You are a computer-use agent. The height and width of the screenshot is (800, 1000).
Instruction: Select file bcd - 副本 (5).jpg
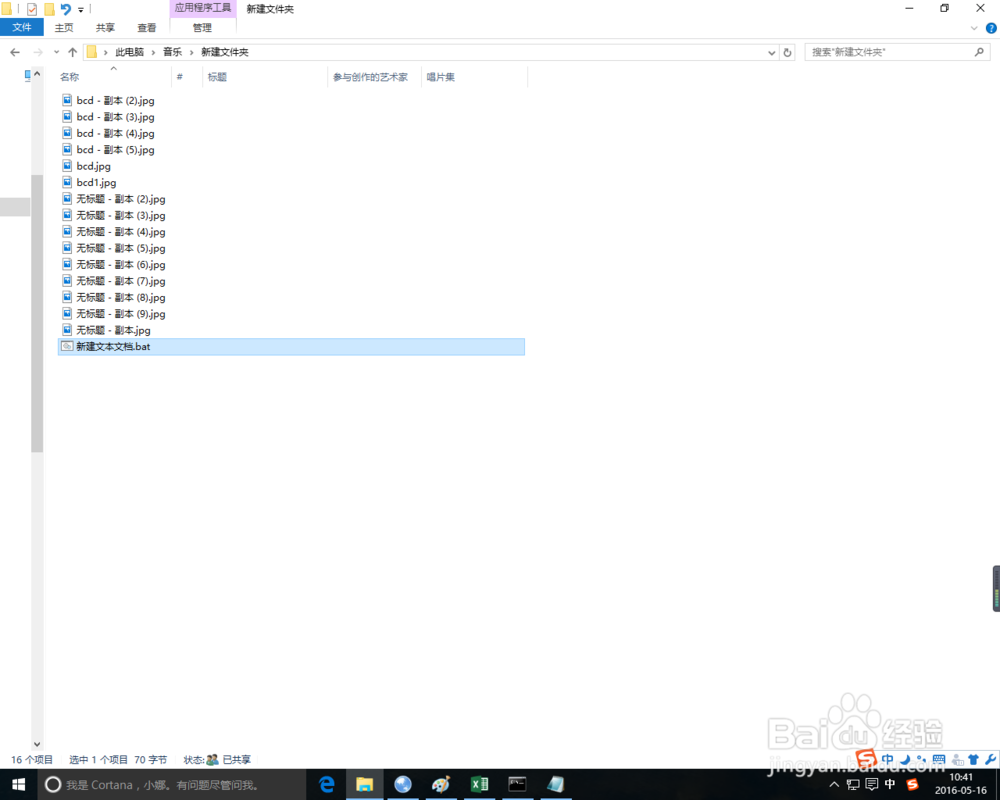pos(115,150)
